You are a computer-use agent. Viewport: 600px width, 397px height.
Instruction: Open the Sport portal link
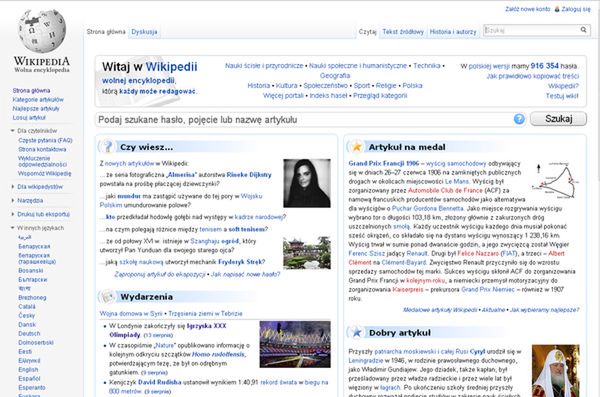tap(362, 85)
